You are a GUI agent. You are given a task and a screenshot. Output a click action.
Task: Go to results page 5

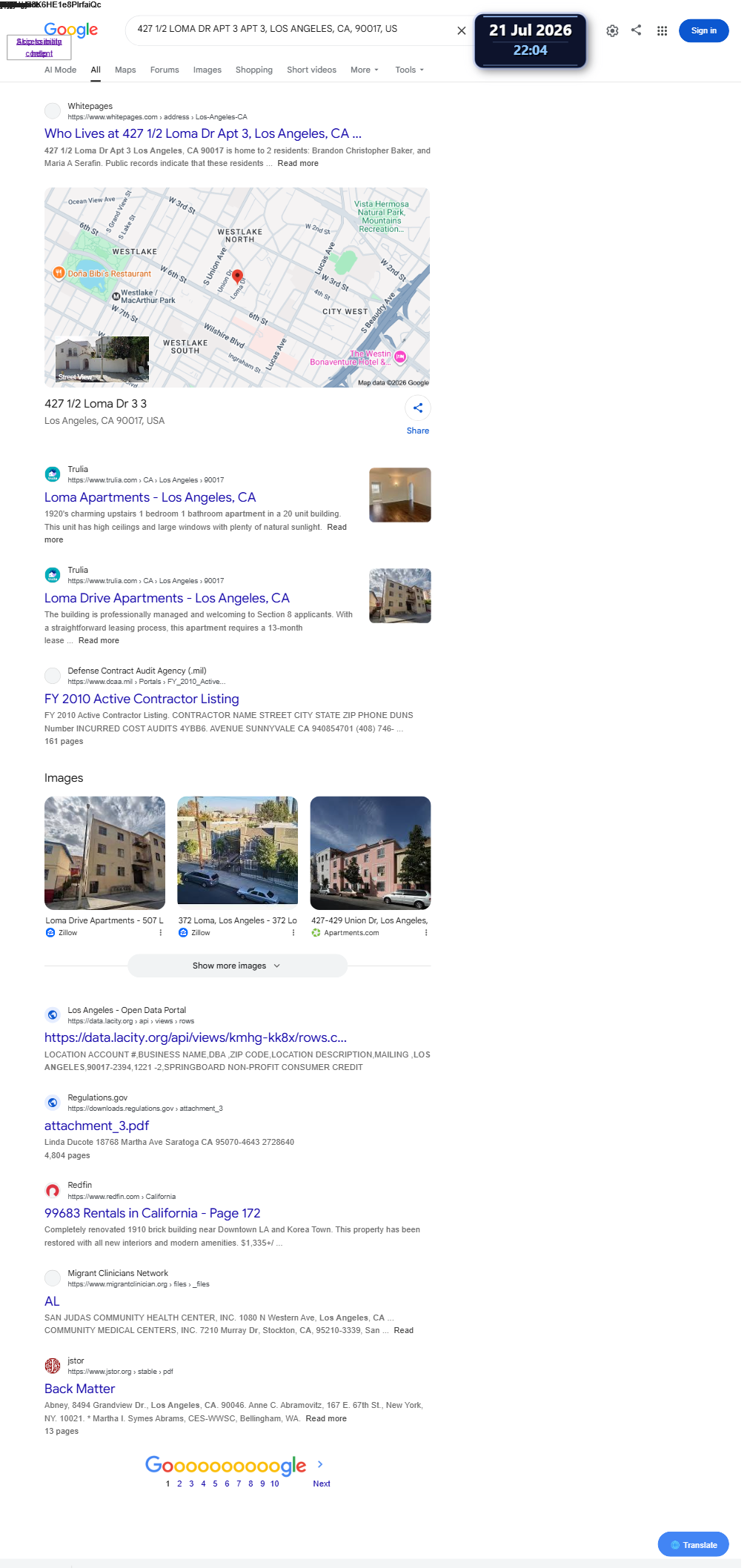215,1484
